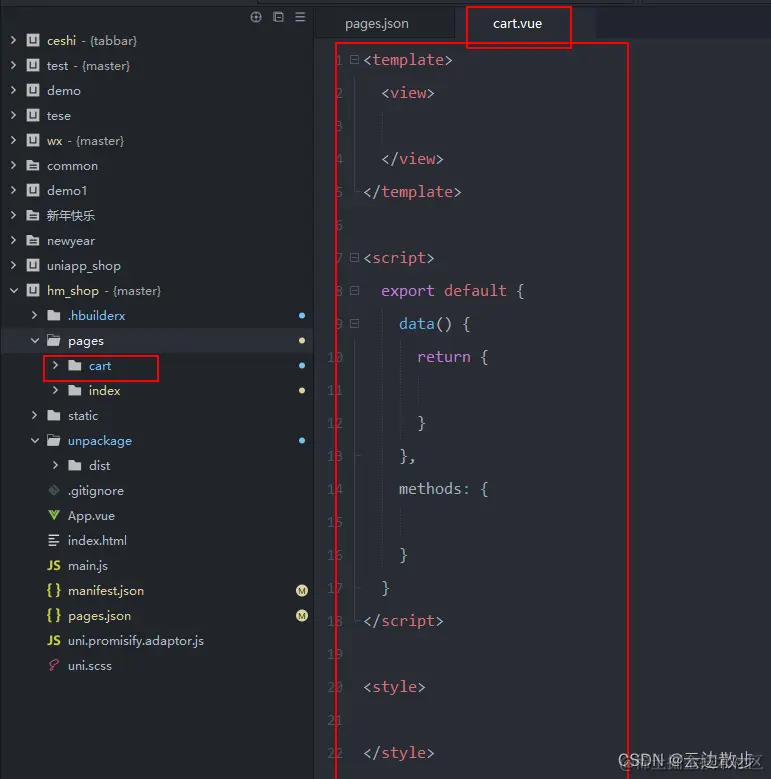
Task: Click the modified M badge beside manifest.json
Action: point(302,590)
